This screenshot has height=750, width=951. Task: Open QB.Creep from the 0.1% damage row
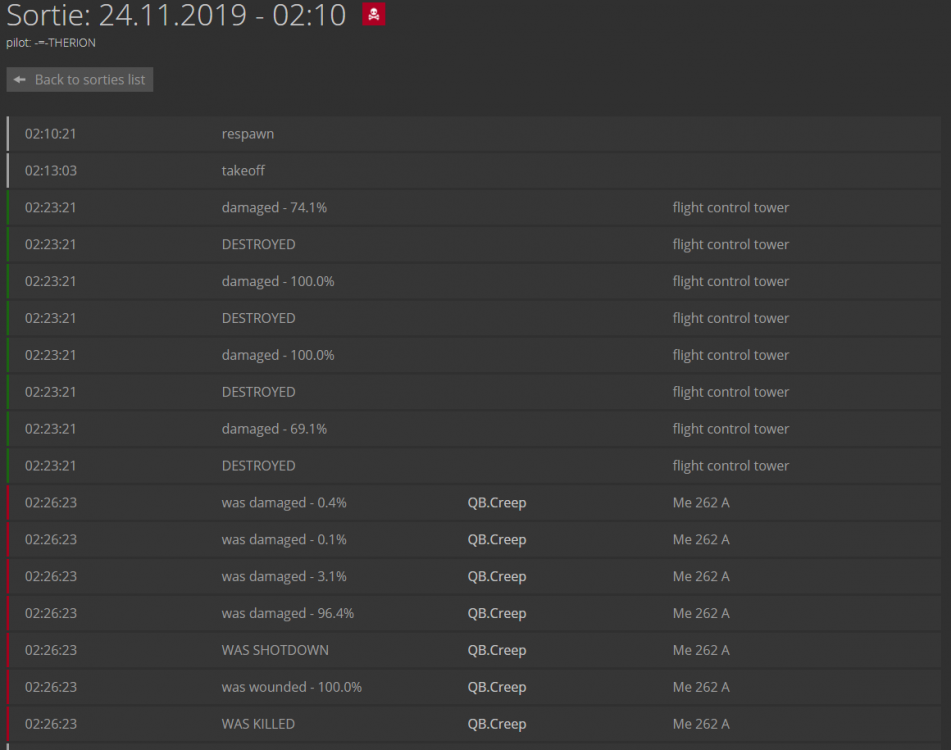(496, 540)
